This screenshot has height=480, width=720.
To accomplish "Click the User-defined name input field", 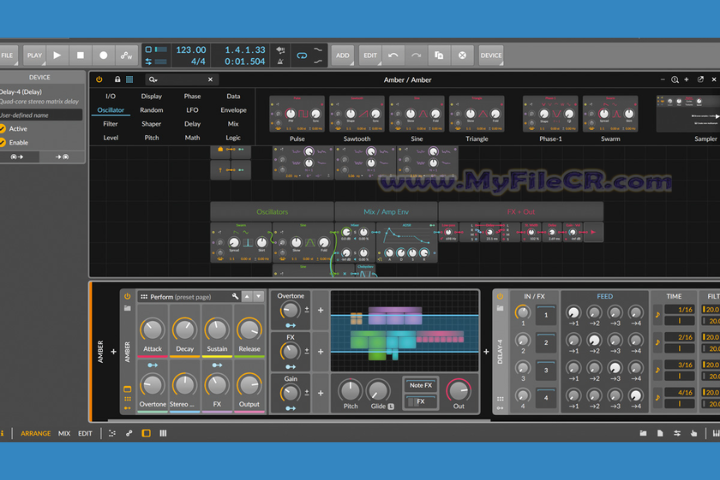I will click(40, 115).
